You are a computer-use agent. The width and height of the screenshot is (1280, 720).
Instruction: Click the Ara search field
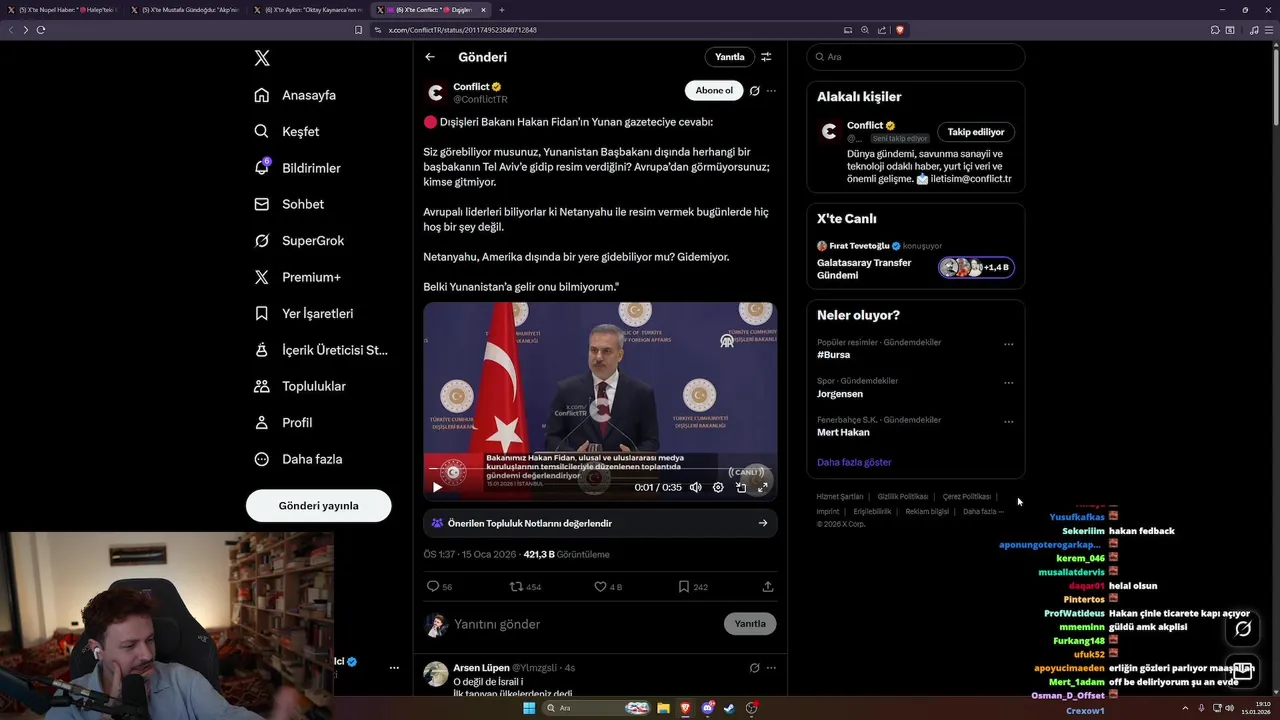[x=915, y=57]
